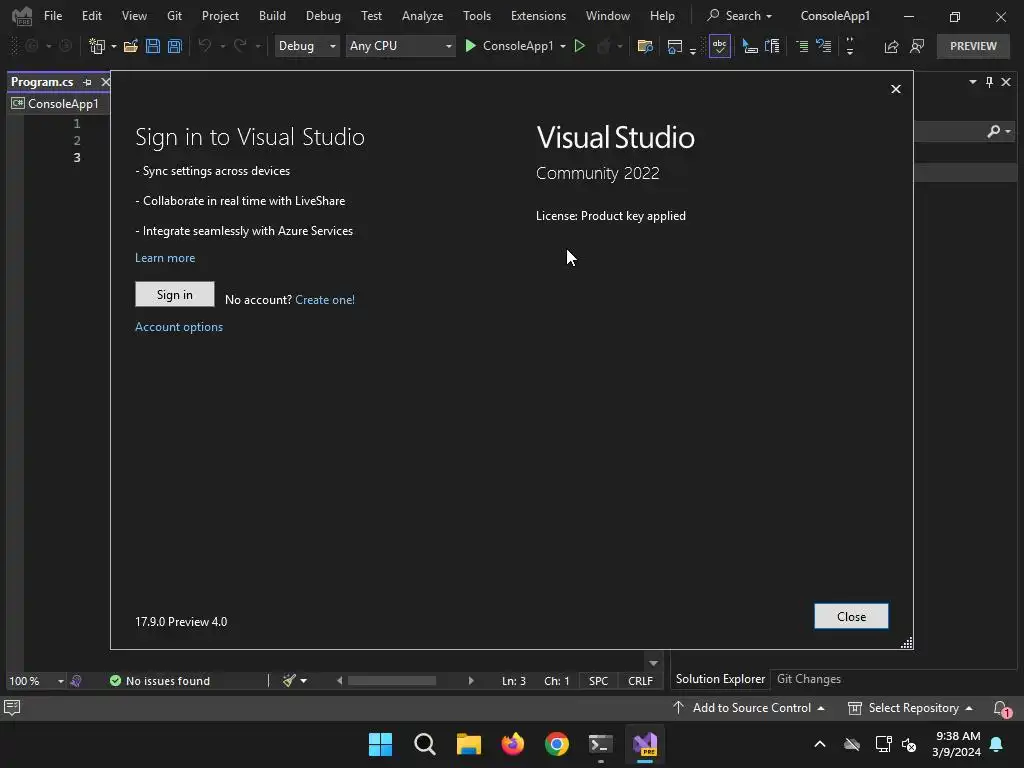
Task: Click the No issues found indicator
Action: tap(160, 681)
